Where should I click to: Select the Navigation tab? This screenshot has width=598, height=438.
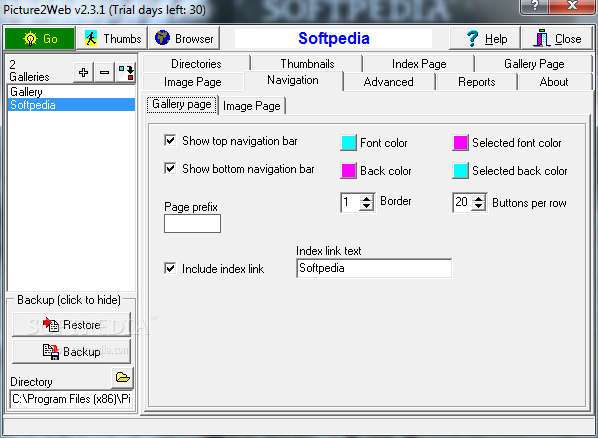(293, 81)
